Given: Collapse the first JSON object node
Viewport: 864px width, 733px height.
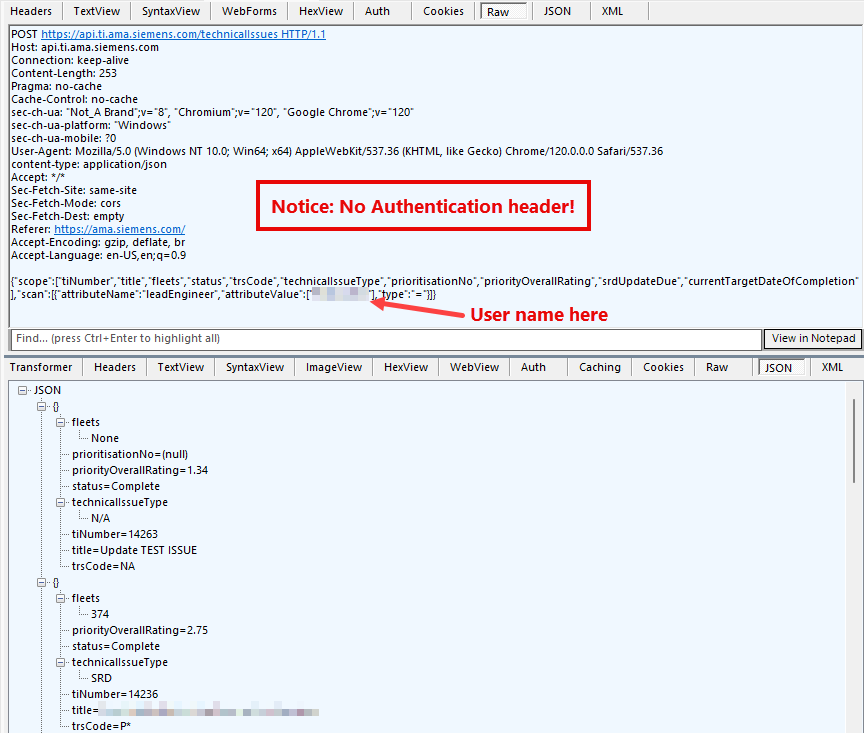Looking at the screenshot, I should pyautogui.click(x=41, y=407).
